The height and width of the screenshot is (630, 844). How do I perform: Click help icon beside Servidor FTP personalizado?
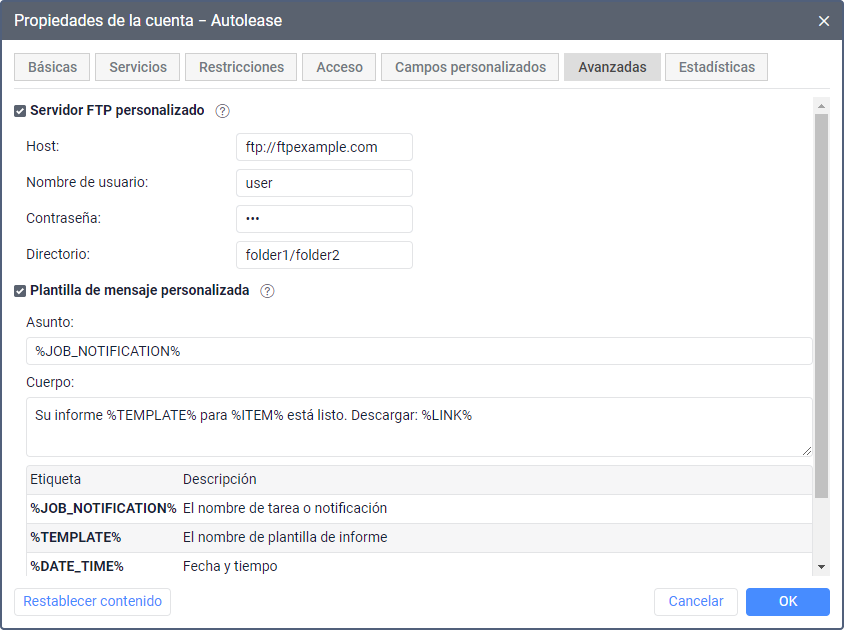click(x=223, y=111)
